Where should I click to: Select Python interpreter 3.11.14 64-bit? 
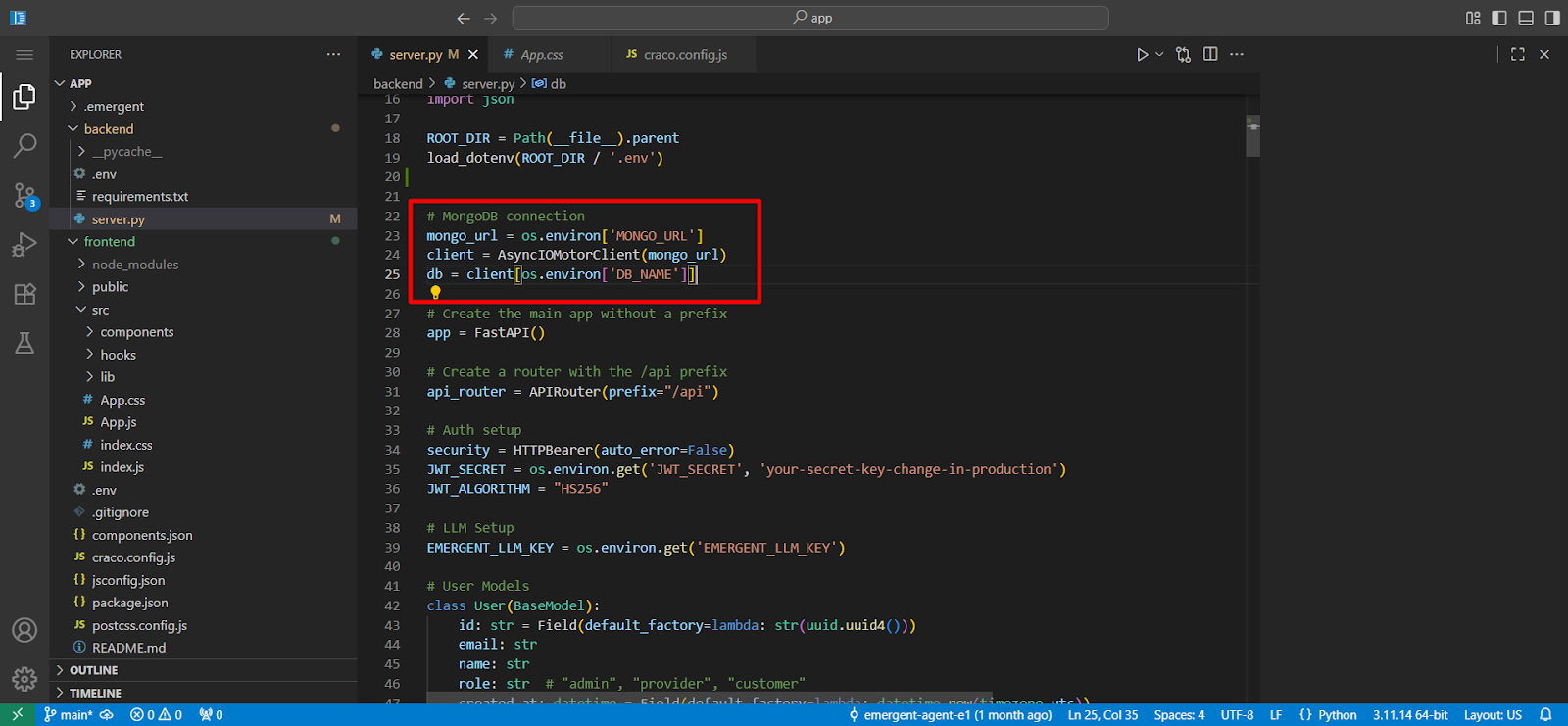coord(1410,715)
